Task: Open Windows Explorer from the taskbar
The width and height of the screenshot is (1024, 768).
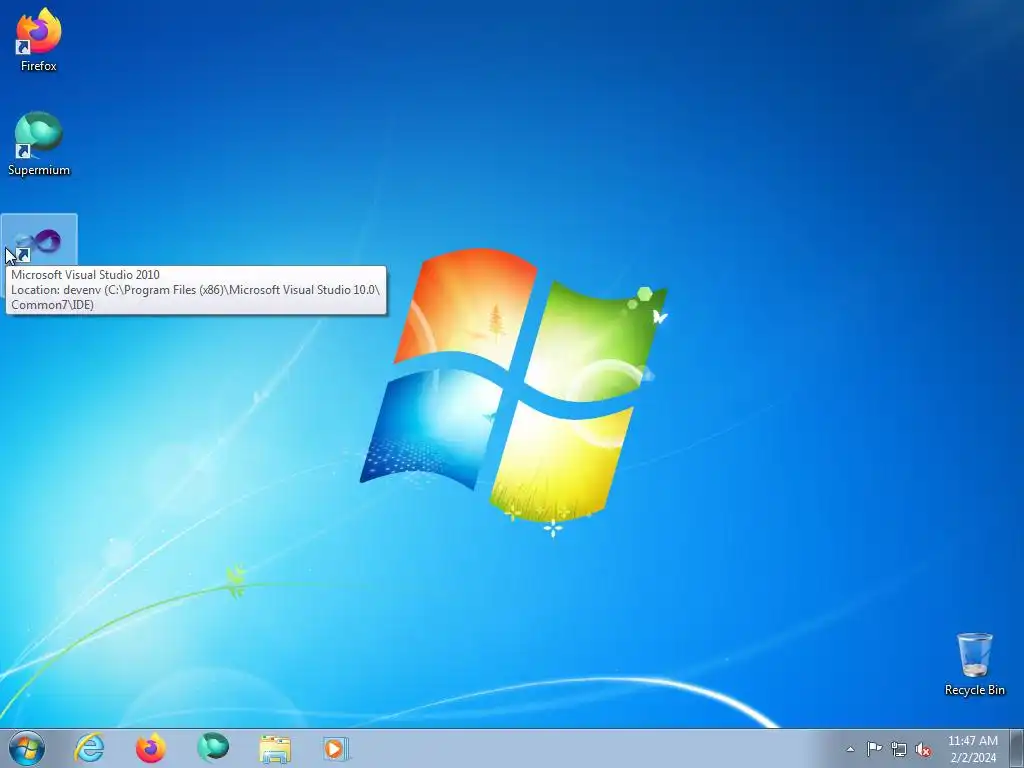Action: (275, 749)
